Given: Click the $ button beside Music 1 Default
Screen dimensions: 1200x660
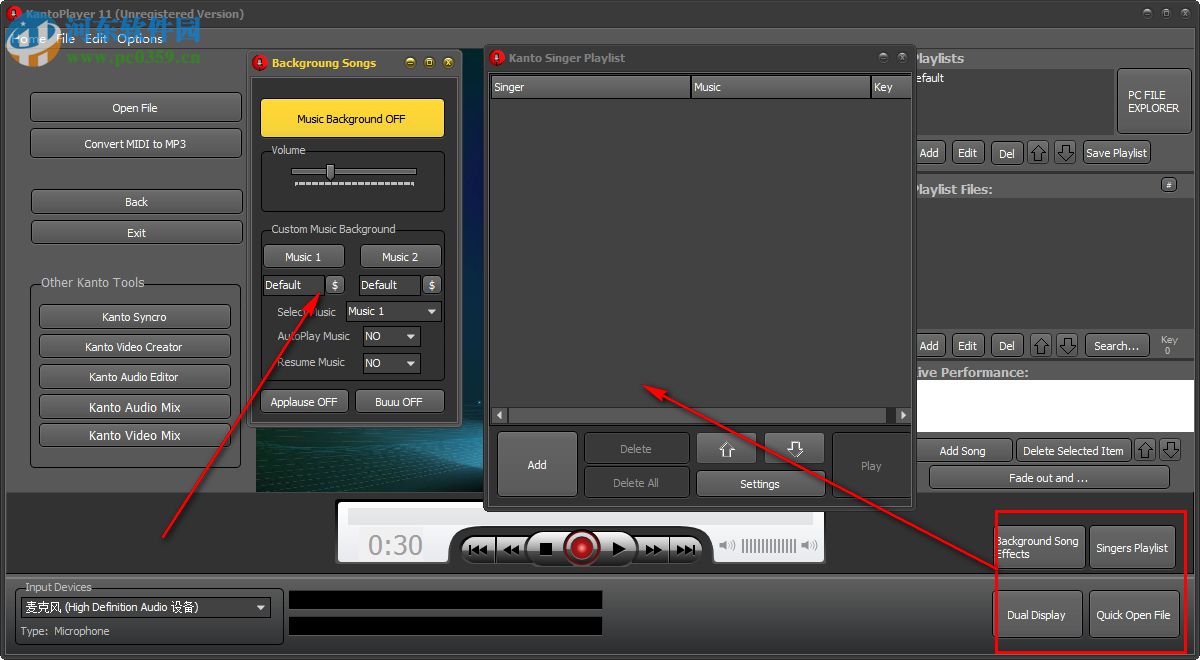Looking at the screenshot, I should click(335, 285).
